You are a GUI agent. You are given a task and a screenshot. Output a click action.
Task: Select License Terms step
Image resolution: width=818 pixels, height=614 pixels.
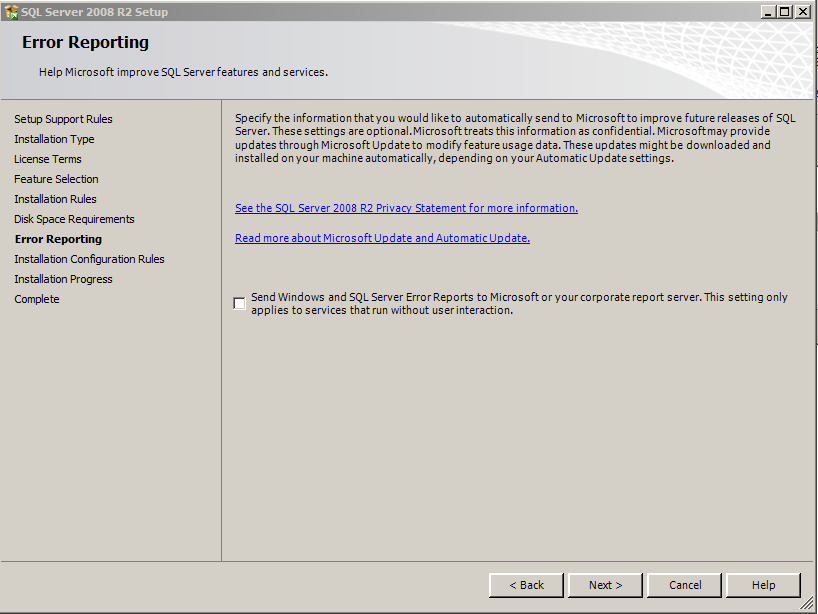coord(48,159)
